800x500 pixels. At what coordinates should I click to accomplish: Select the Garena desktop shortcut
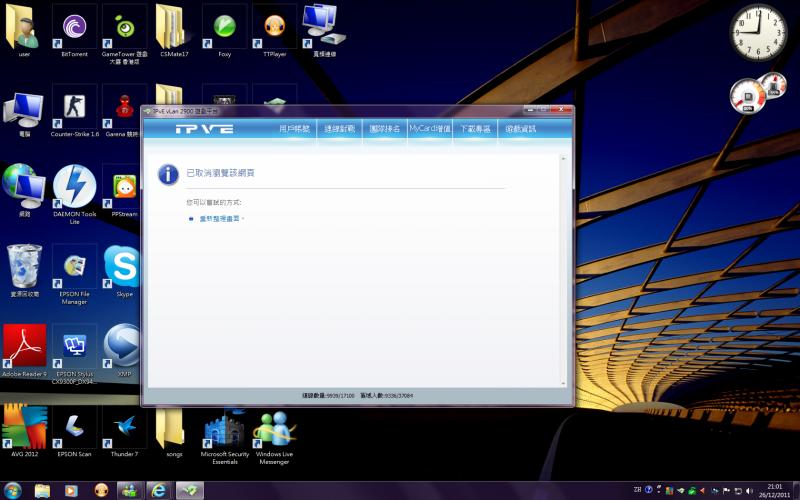point(122,111)
